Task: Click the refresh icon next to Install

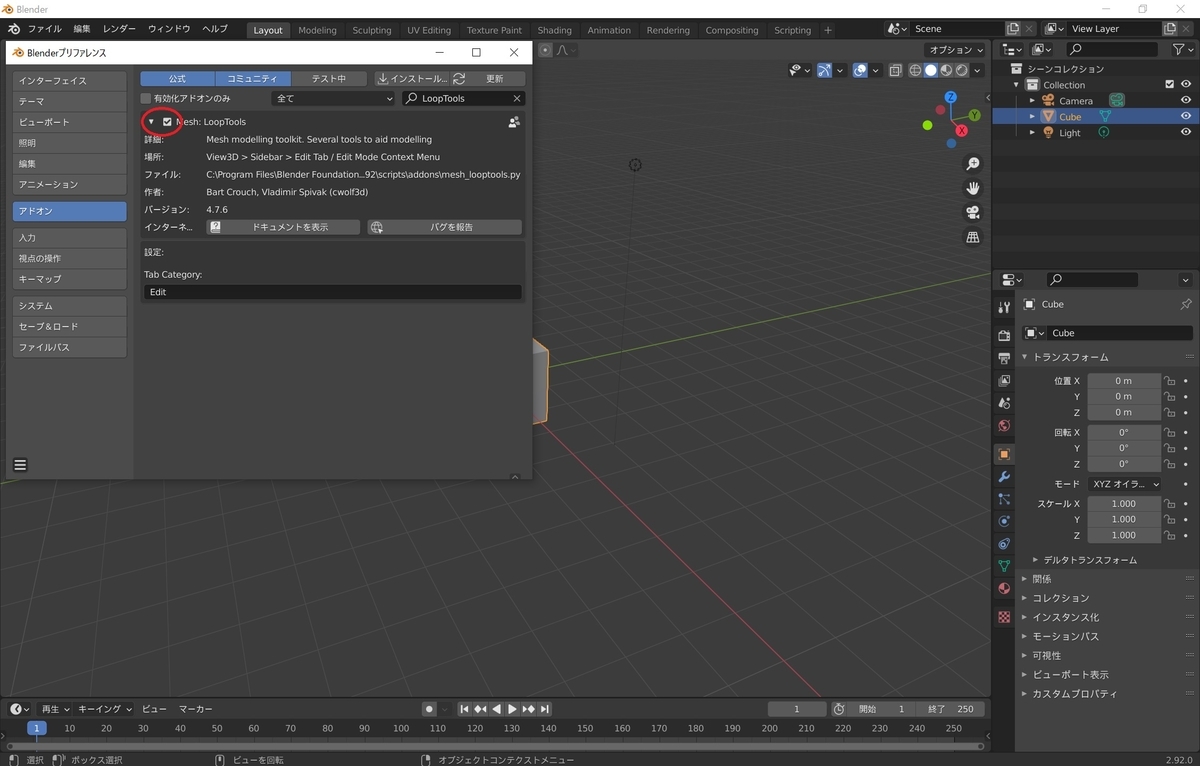Action: [459, 78]
